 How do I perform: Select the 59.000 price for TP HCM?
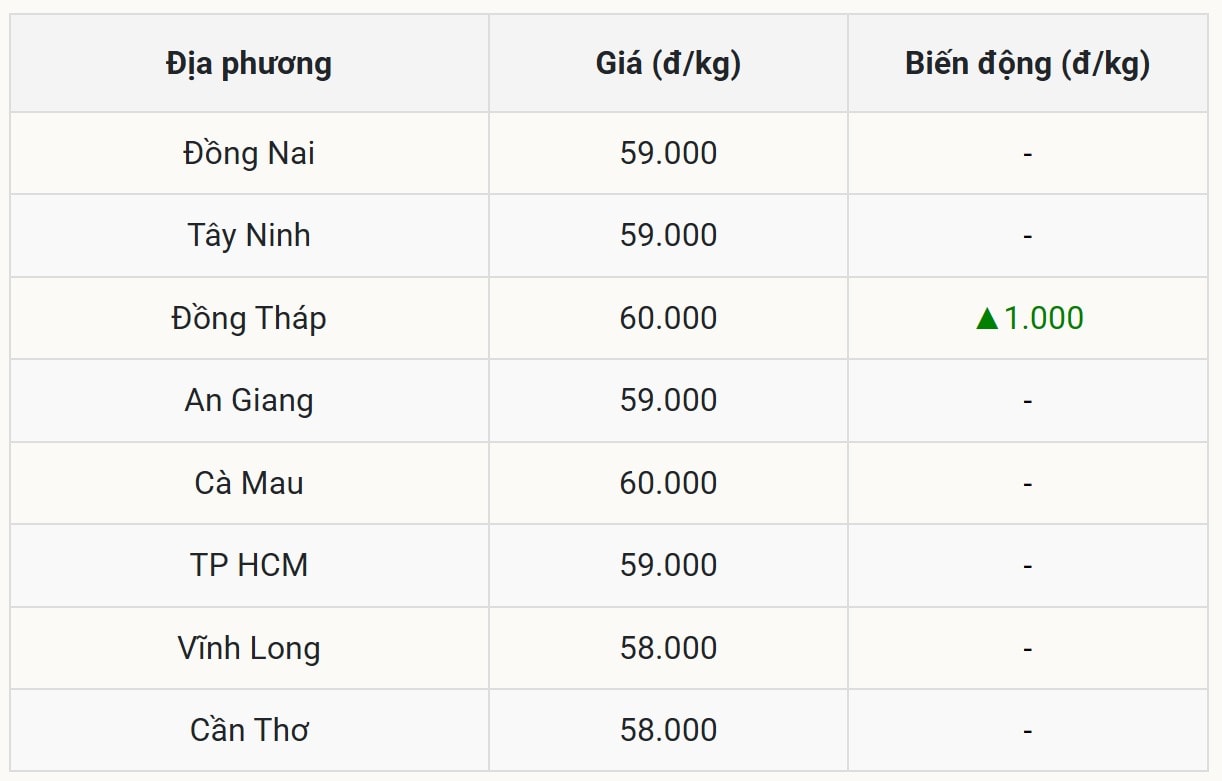[668, 566]
